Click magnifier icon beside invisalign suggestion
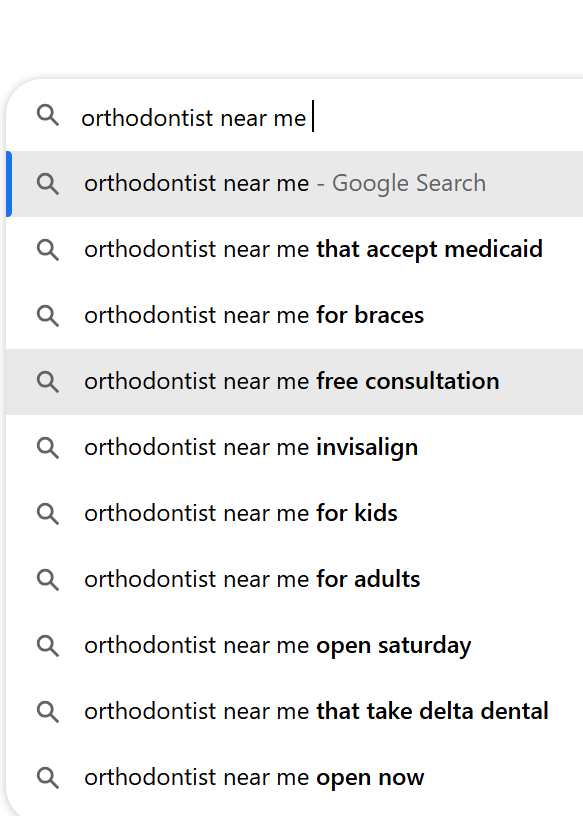The width and height of the screenshot is (583, 816). click(x=48, y=448)
